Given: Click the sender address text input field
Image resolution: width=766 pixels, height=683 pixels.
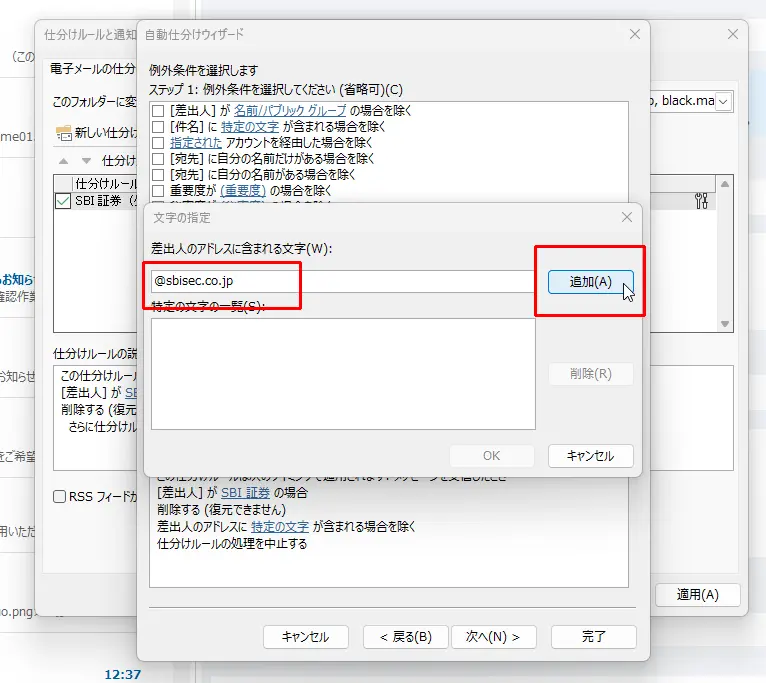Looking at the screenshot, I should click(342, 281).
